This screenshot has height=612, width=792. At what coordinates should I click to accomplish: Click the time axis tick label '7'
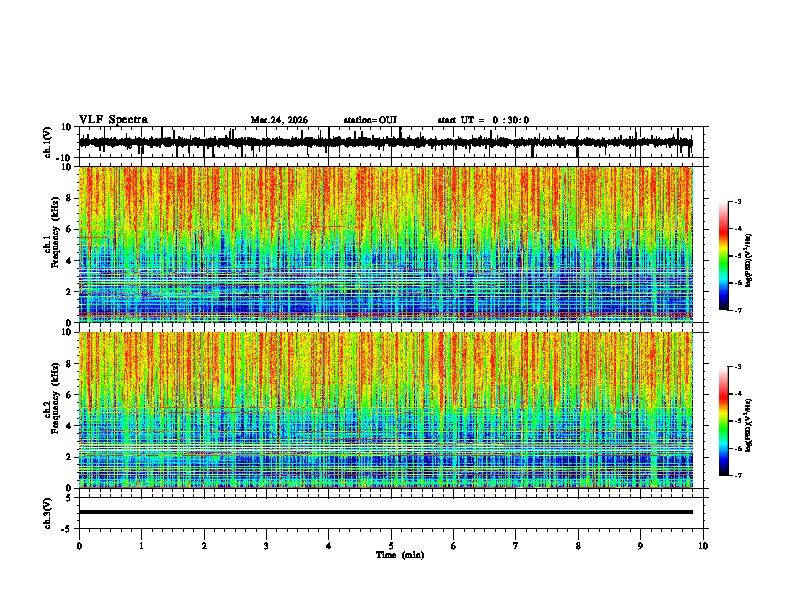(x=516, y=546)
